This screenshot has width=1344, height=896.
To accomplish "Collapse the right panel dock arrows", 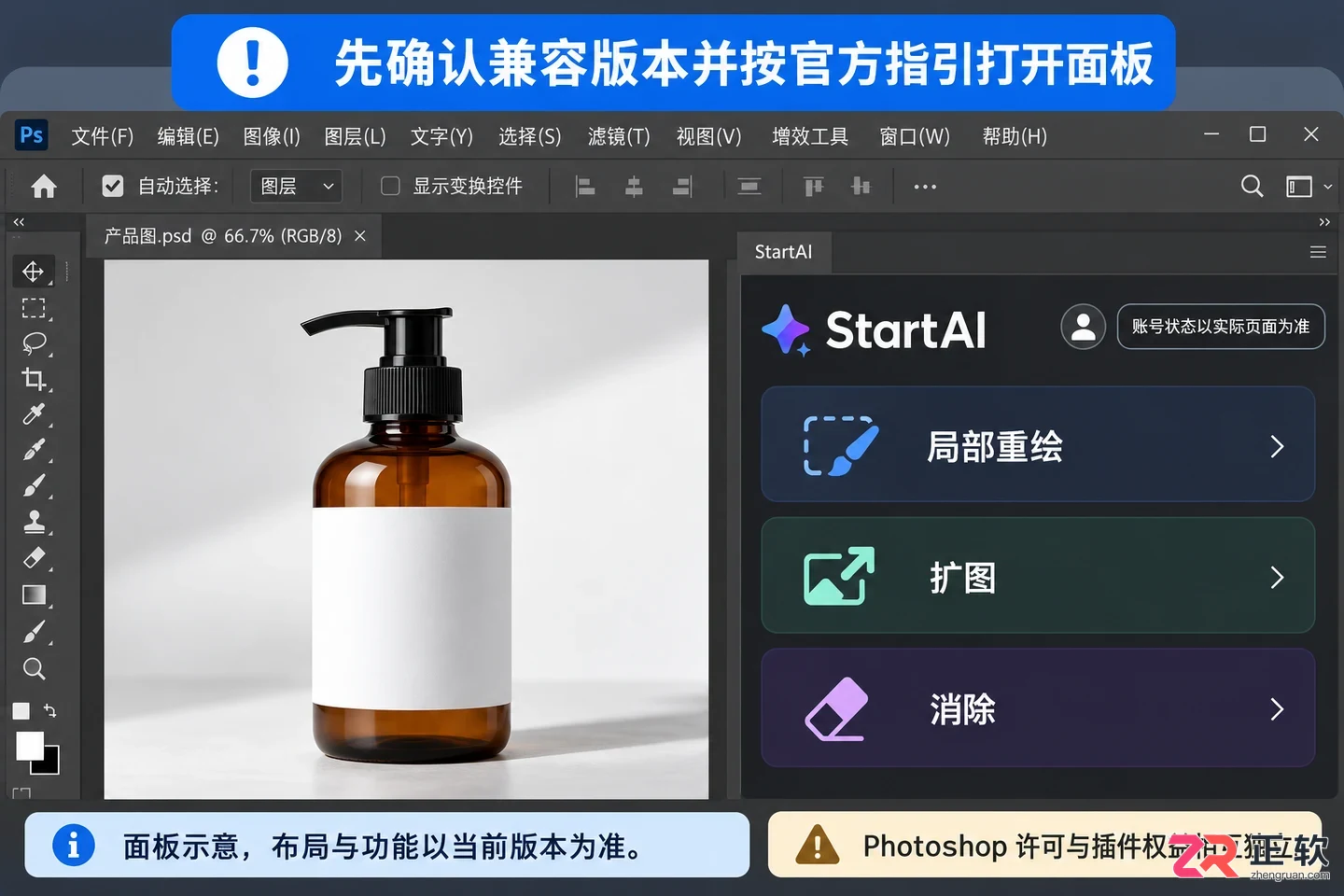I will (1324, 222).
